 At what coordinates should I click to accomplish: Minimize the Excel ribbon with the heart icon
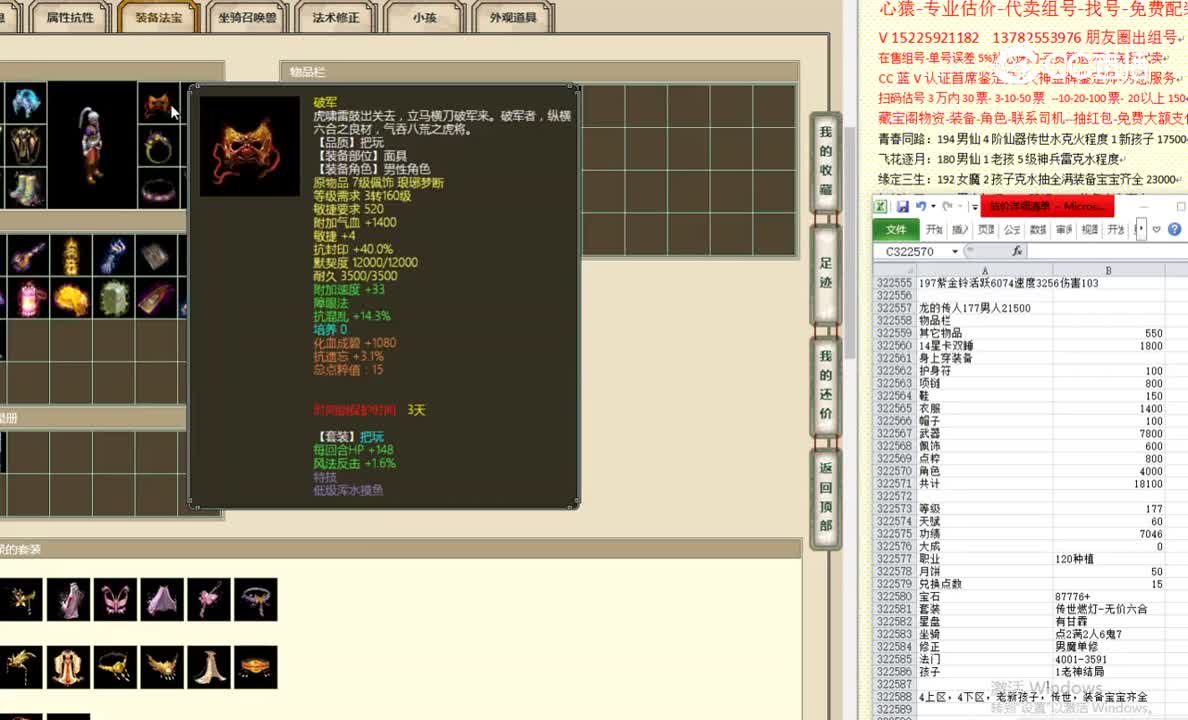(x=1156, y=229)
